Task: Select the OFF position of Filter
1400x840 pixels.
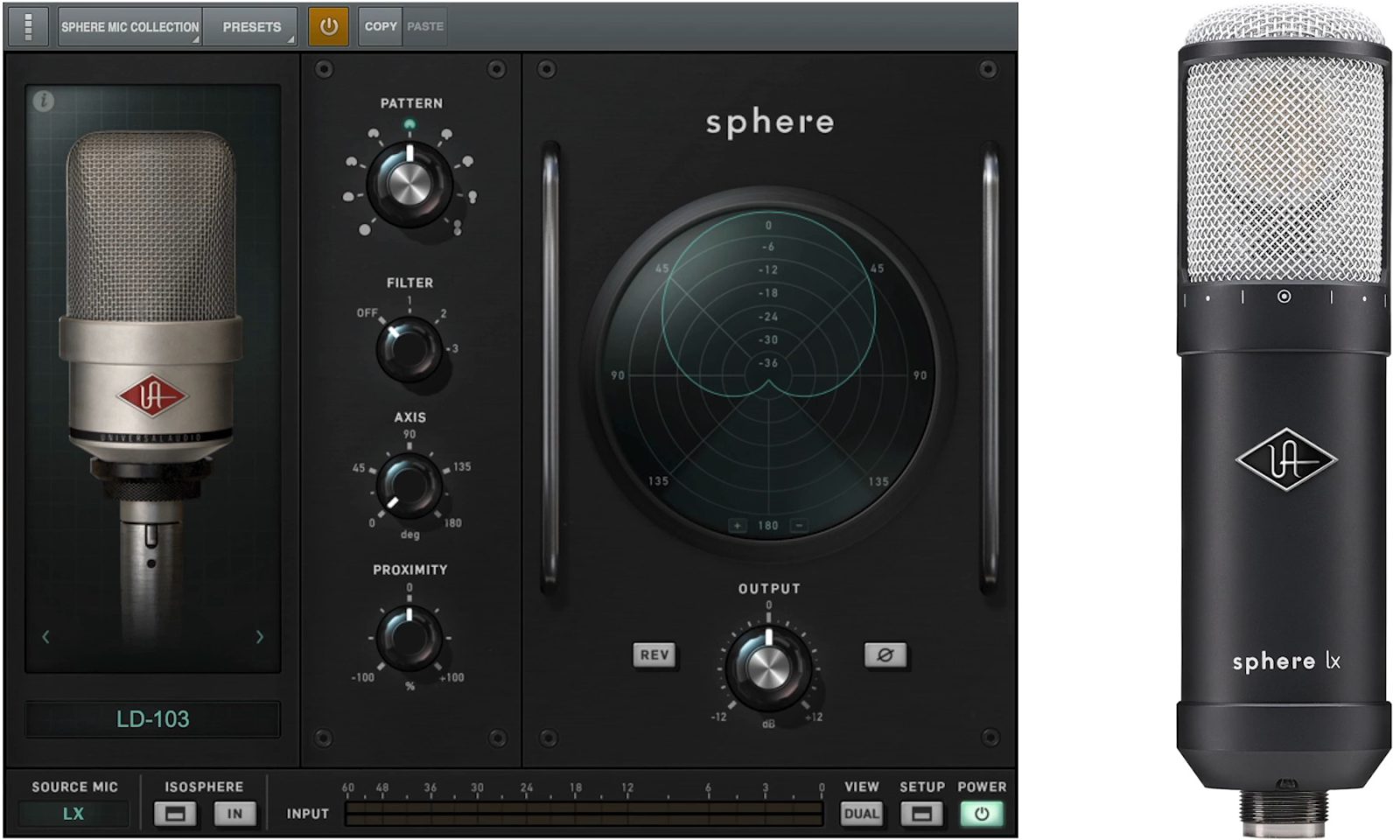Action: click(367, 312)
